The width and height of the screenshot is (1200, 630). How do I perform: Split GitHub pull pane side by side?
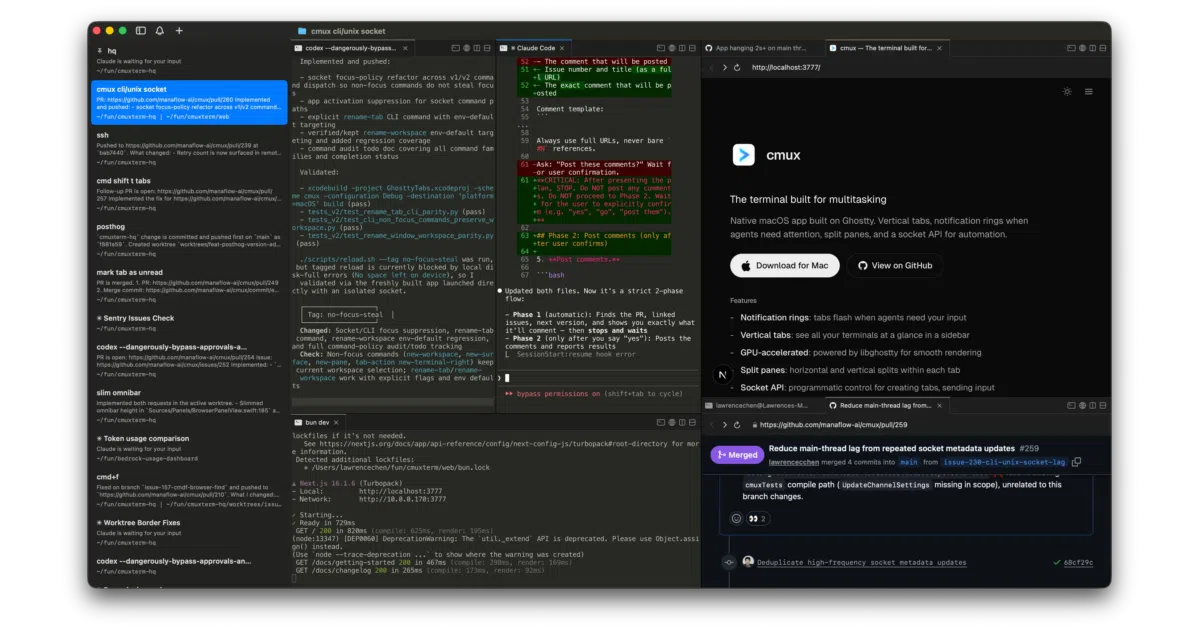point(1092,405)
